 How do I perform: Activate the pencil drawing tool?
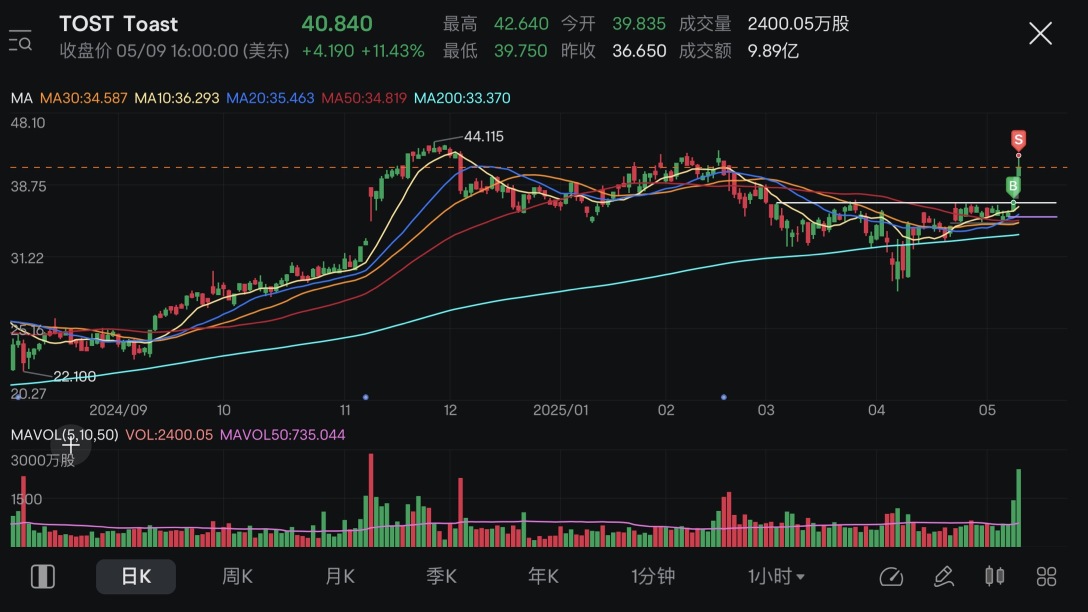[x=943, y=576]
